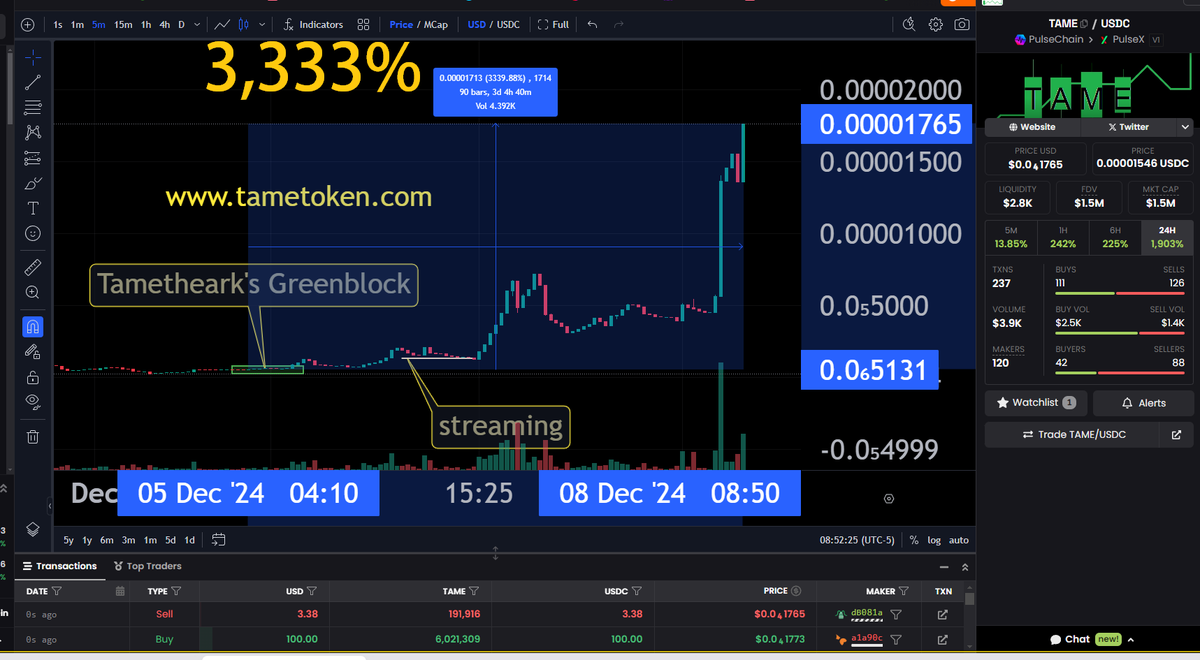Switch to the Transactions tab
The height and width of the screenshot is (660, 1200).
tap(60, 566)
